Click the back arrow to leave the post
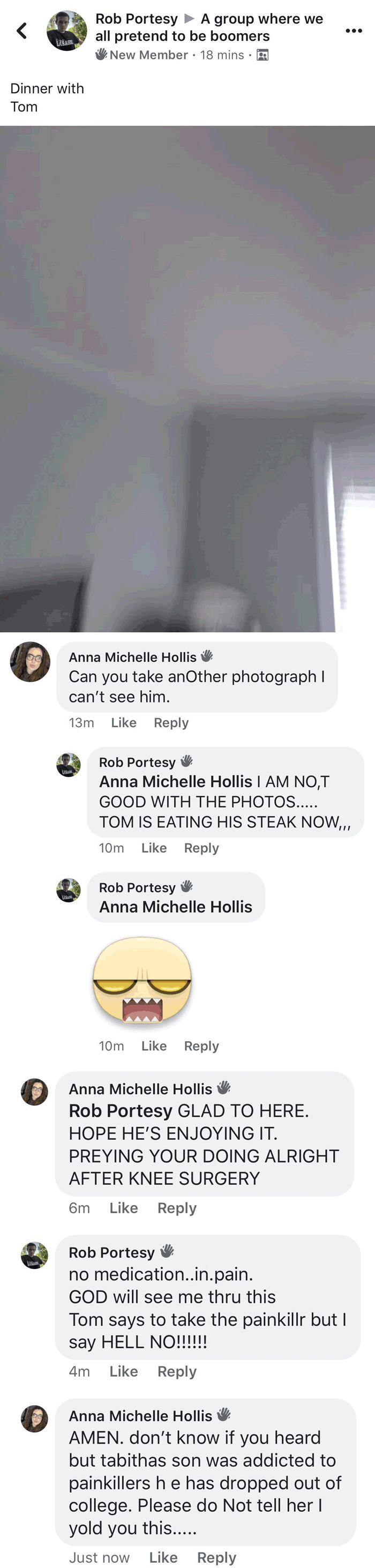This screenshot has width=375, height=1568. click(22, 32)
